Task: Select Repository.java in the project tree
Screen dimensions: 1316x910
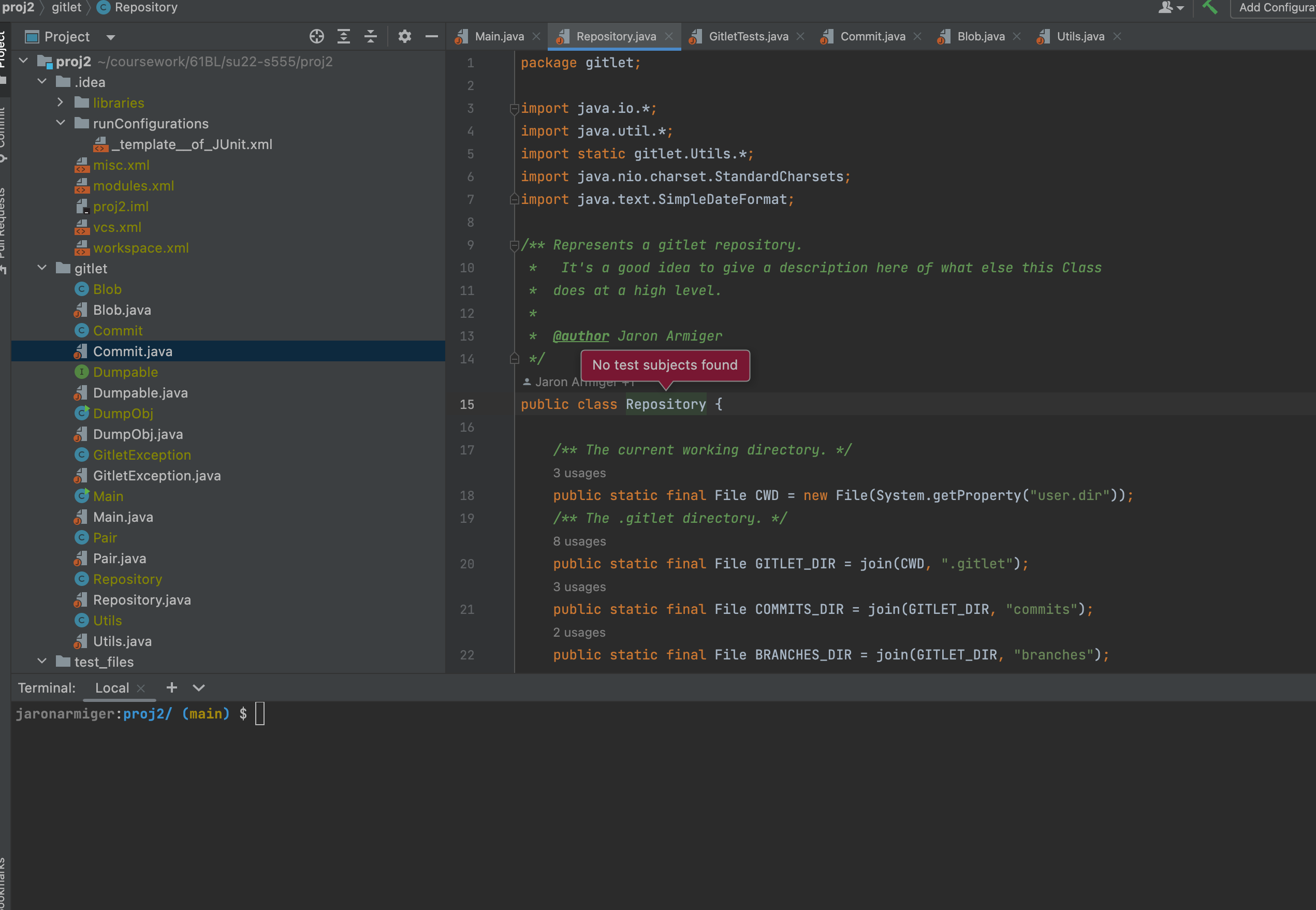Action: [x=141, y=600]
